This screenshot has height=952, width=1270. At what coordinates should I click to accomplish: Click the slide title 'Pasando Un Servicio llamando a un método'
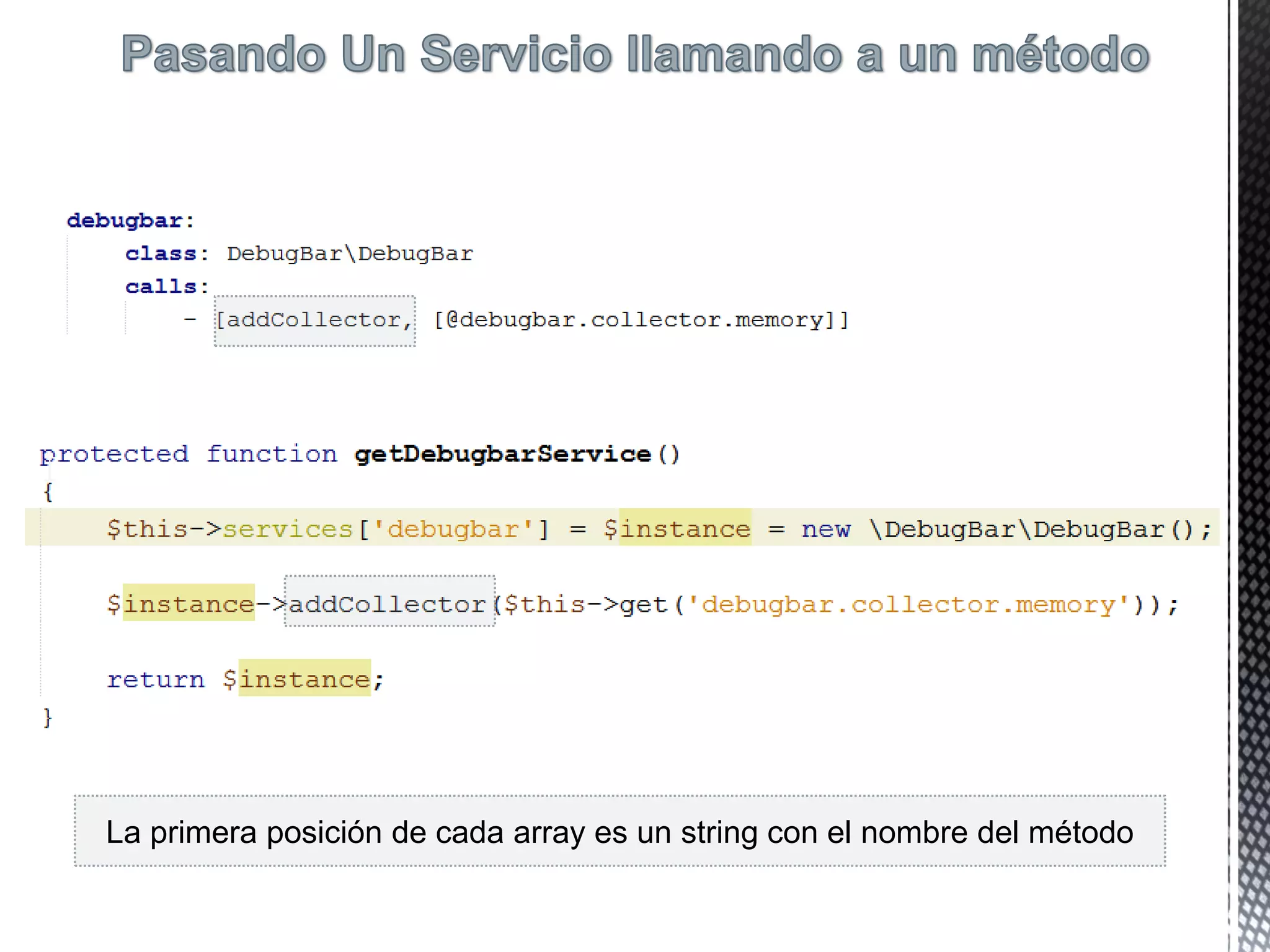click(635, 55)
